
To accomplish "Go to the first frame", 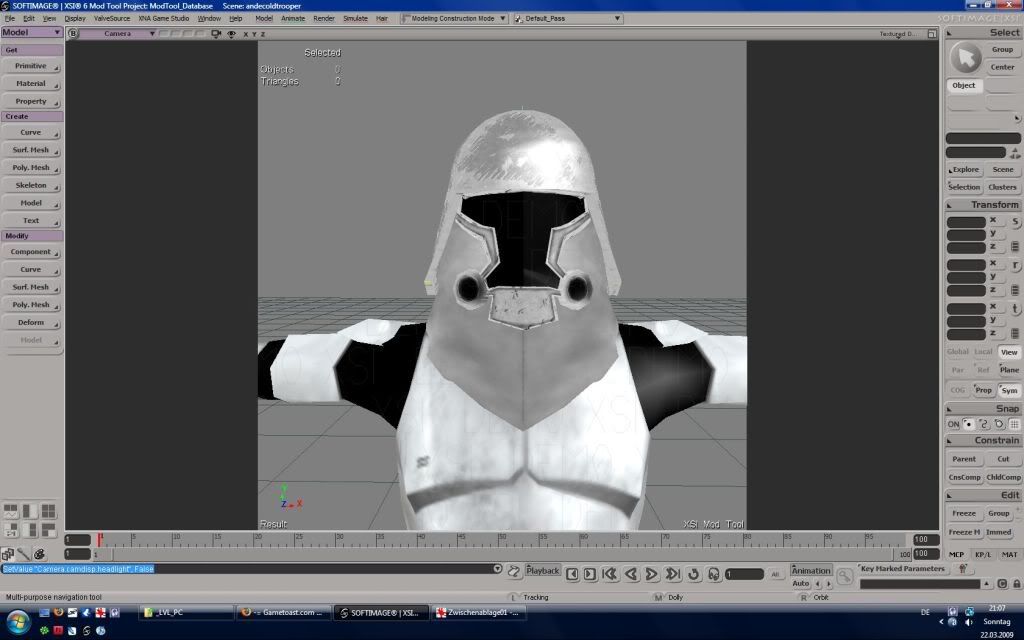I will [610, 574].
